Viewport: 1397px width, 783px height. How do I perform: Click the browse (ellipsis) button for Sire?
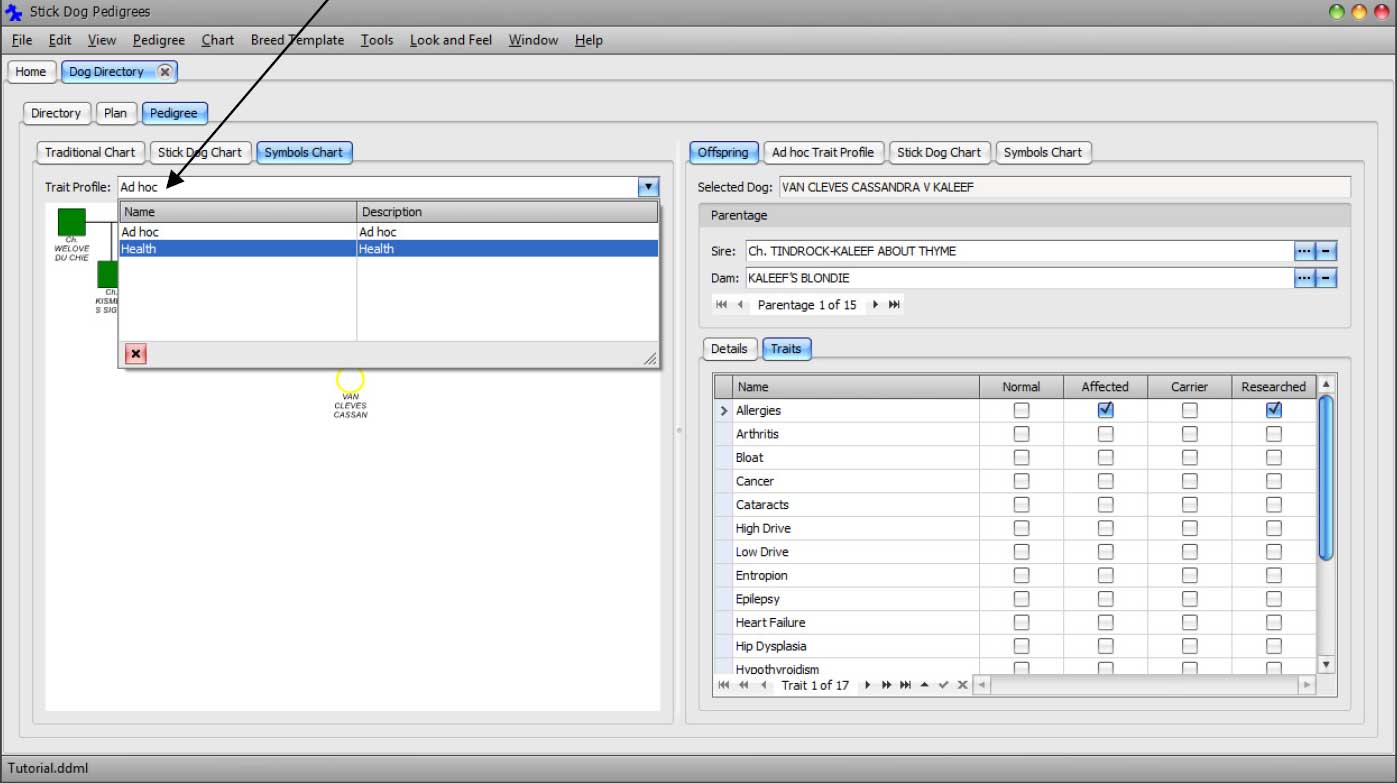(1303, 251)
